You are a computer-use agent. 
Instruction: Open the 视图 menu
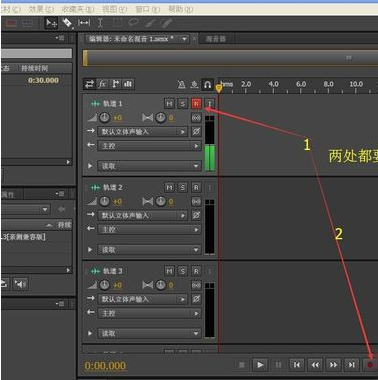(x=115, y=9)
